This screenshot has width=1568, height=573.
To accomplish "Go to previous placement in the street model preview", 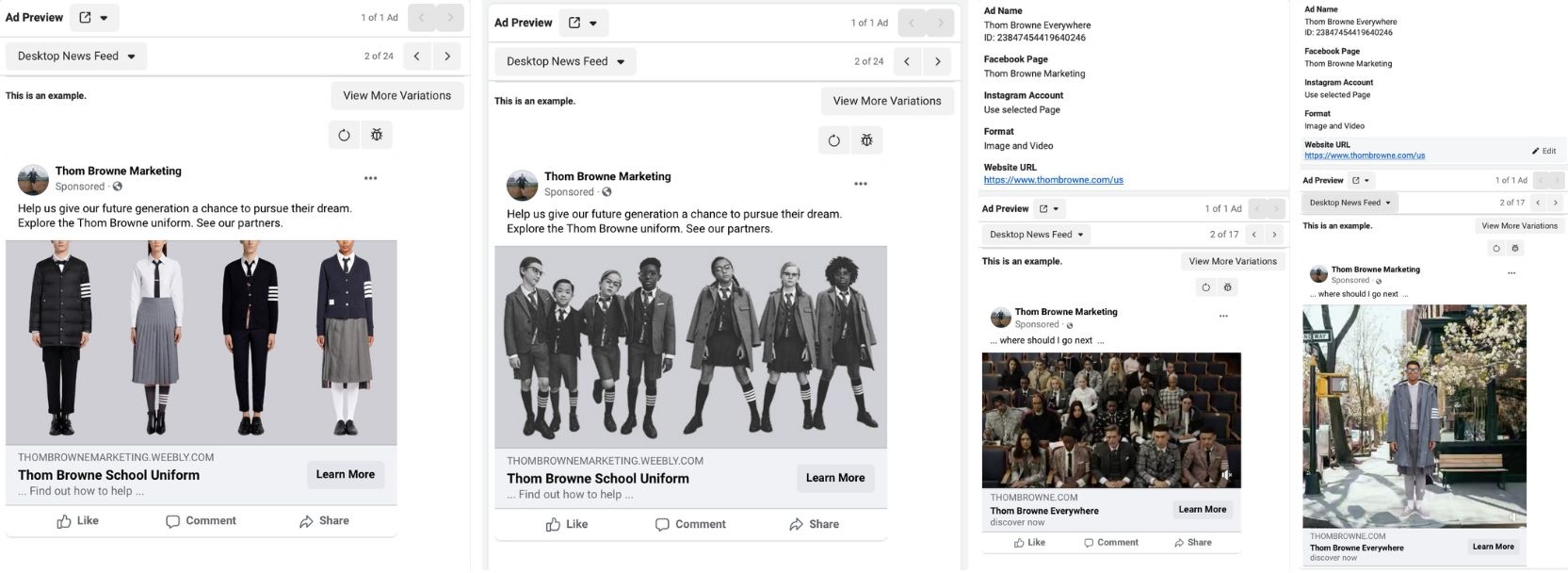I will tap(1538, 203).
